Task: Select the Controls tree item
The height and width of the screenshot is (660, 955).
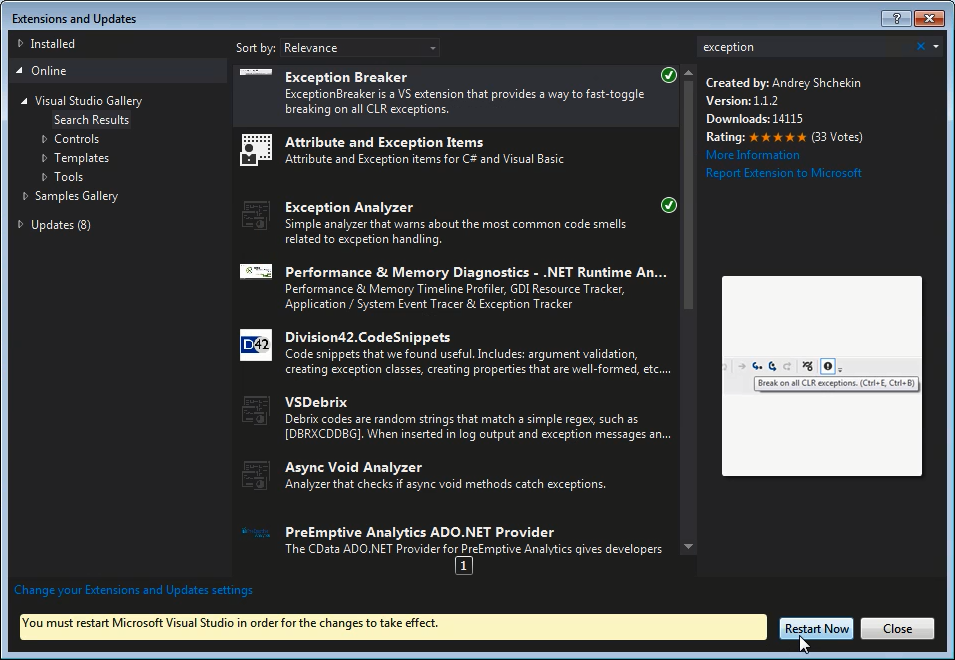Action: [x=76, y=139]
